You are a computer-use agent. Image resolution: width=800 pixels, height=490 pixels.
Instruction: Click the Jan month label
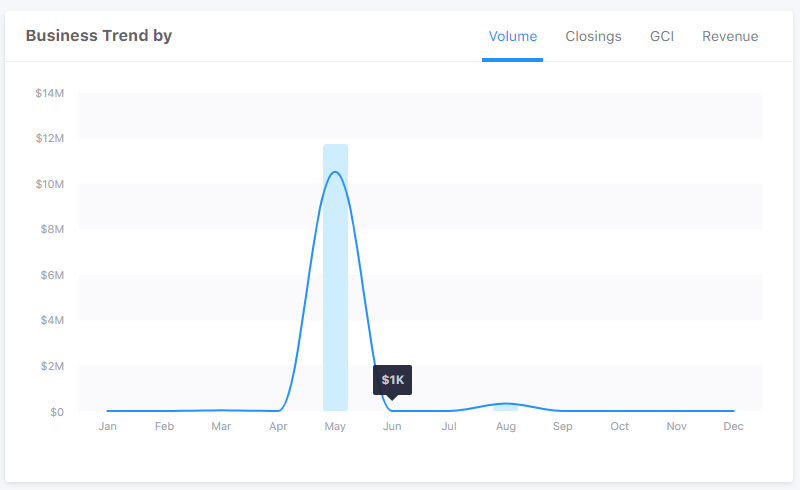pyautogui.click(x=107, y=426)
